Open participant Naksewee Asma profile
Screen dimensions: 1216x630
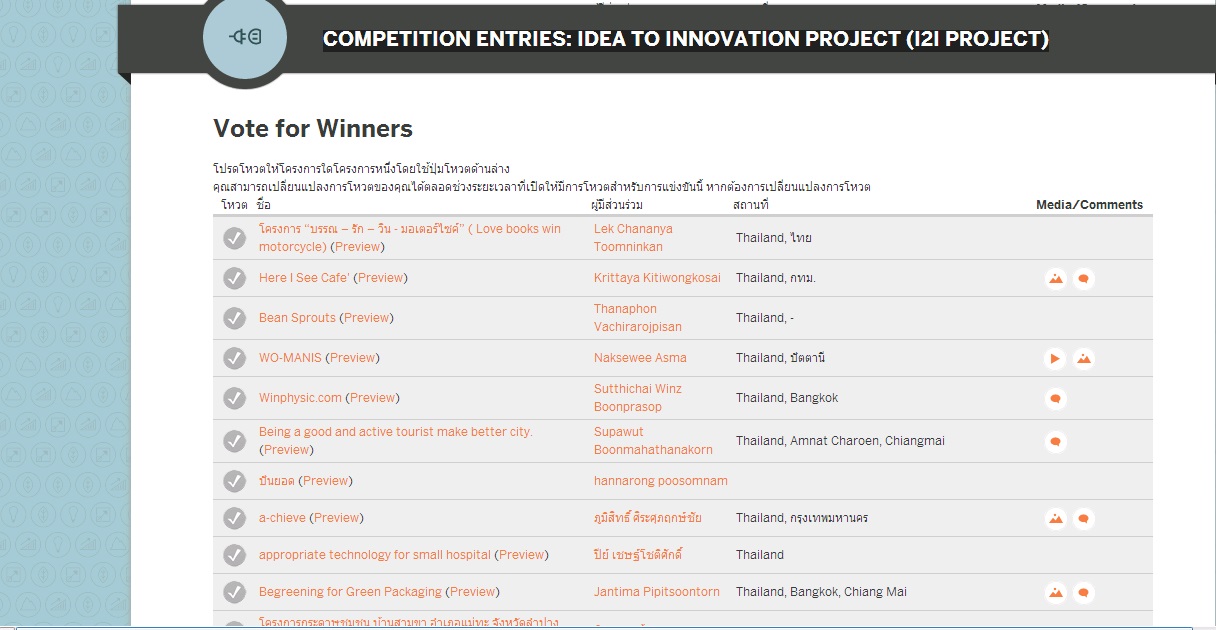640,358
